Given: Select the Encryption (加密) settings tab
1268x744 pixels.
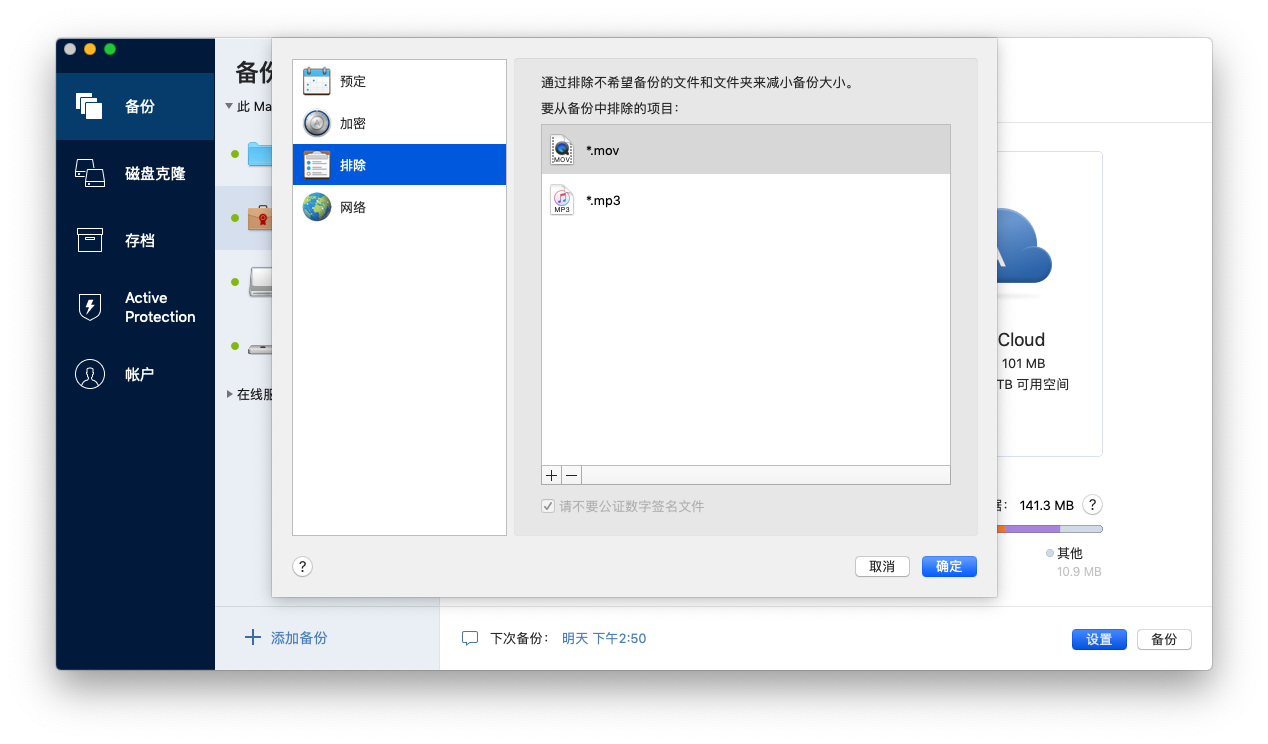Looking at the screenshot, I should coord(399,123).
